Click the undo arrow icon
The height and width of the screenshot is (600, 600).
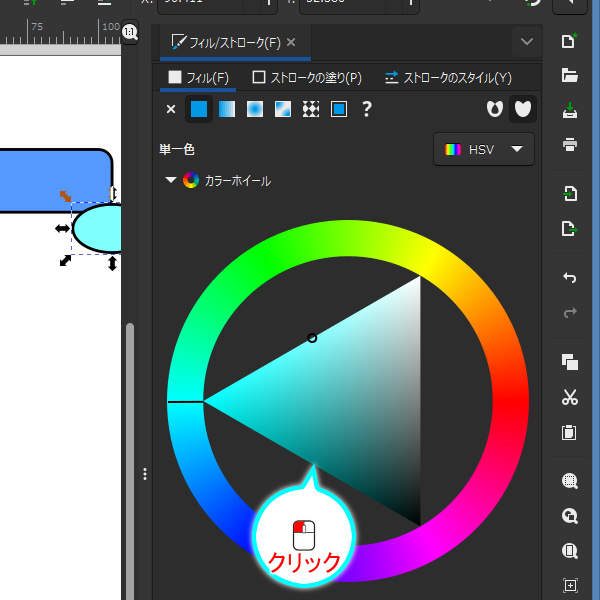569,278
